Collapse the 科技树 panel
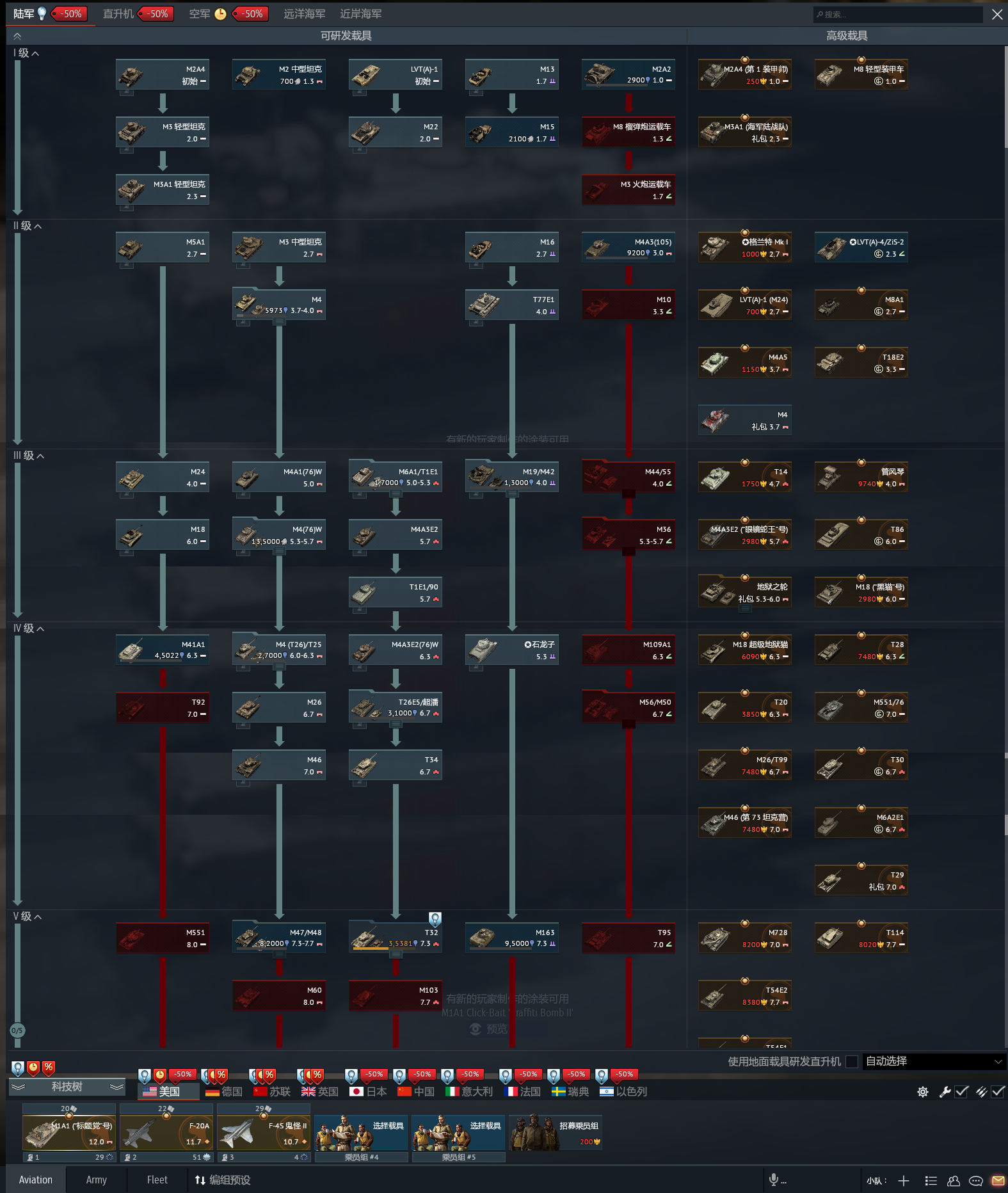Viewport: 1008px width, 1193px height. (x=67, y=1087)
